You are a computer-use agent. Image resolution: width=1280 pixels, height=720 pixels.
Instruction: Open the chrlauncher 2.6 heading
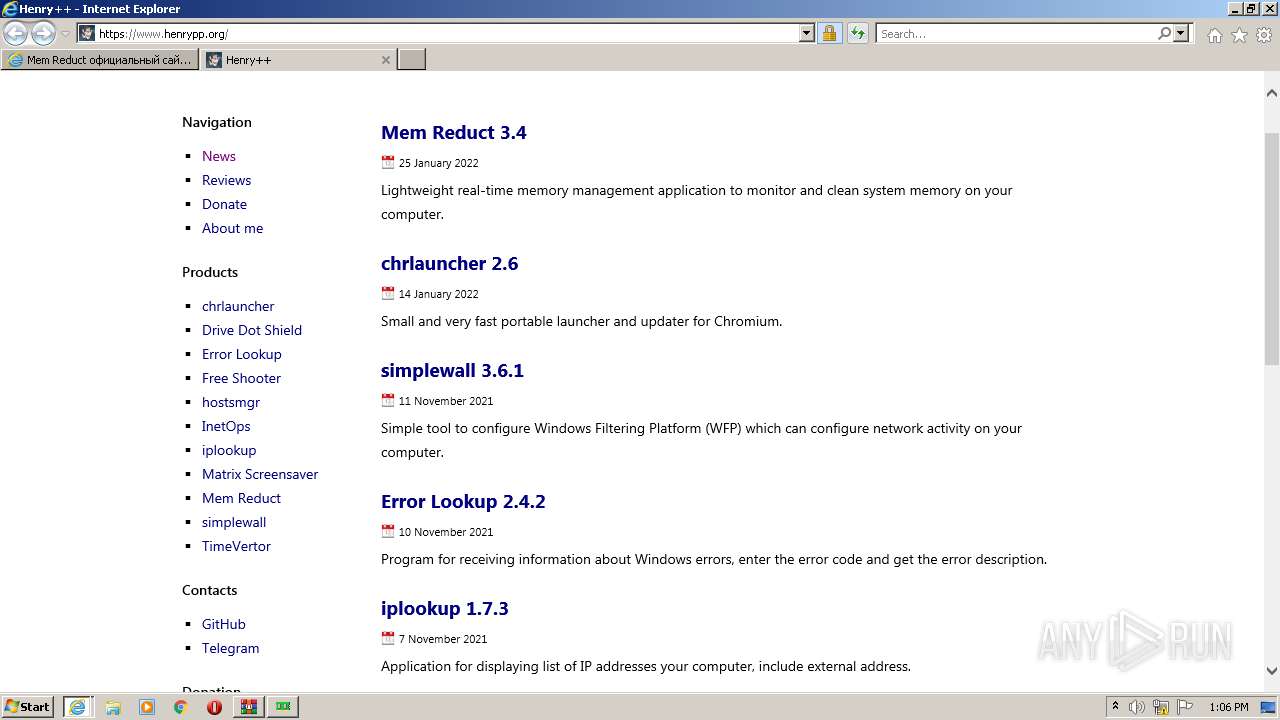pos(449,263)
